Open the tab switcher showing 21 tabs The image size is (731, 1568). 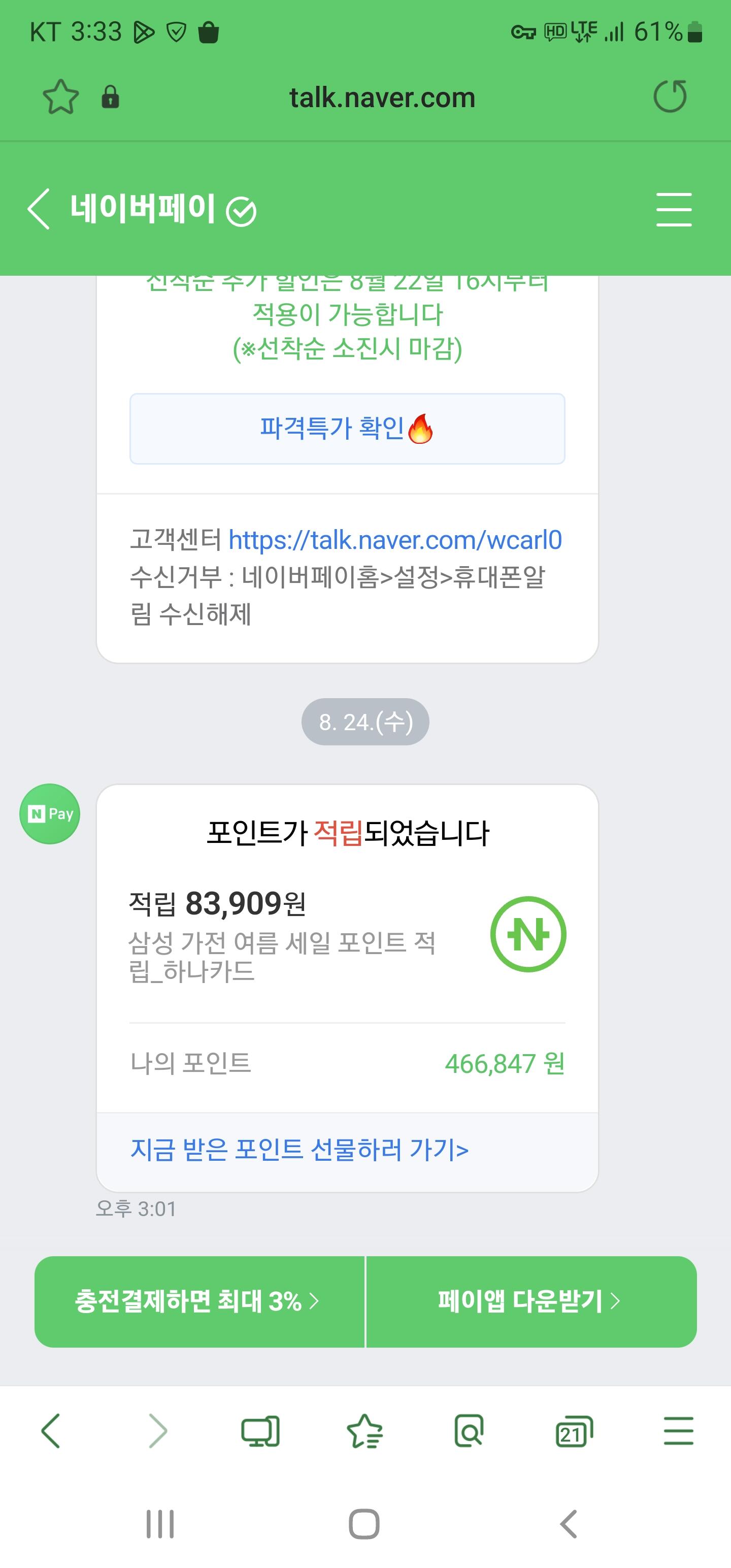(x=573, y=1430)
